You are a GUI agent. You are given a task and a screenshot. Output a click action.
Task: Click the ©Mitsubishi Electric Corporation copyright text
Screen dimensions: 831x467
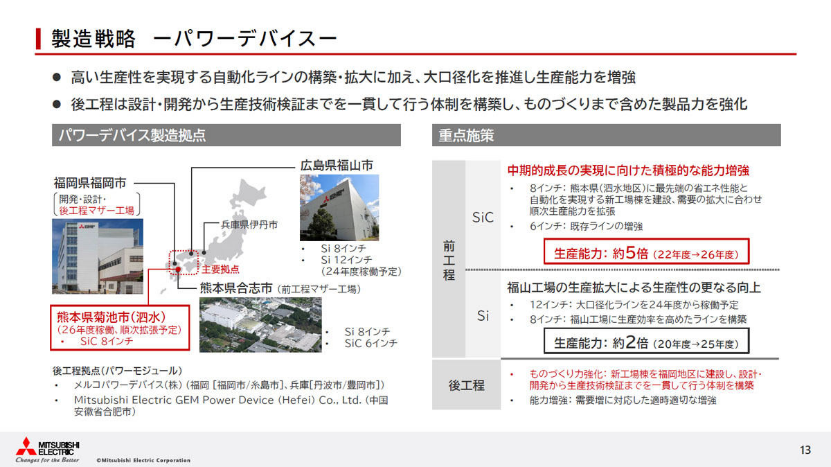pos(144,460)
